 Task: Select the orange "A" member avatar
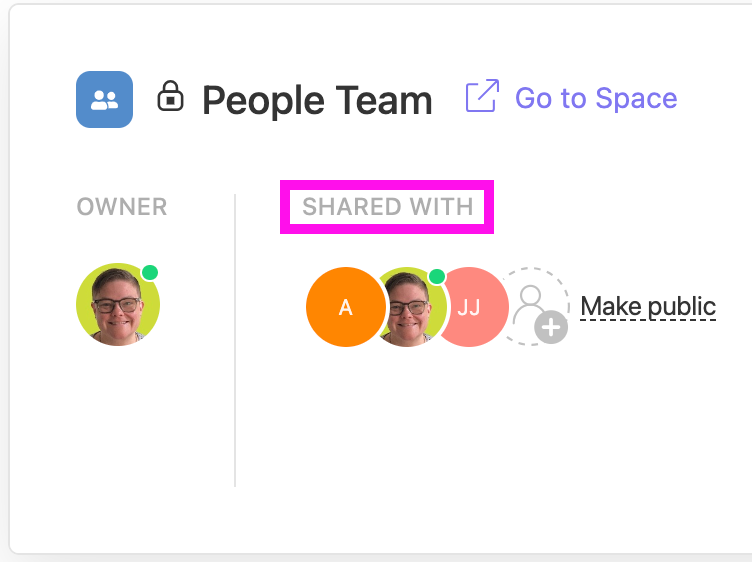[x=345, y=307]
